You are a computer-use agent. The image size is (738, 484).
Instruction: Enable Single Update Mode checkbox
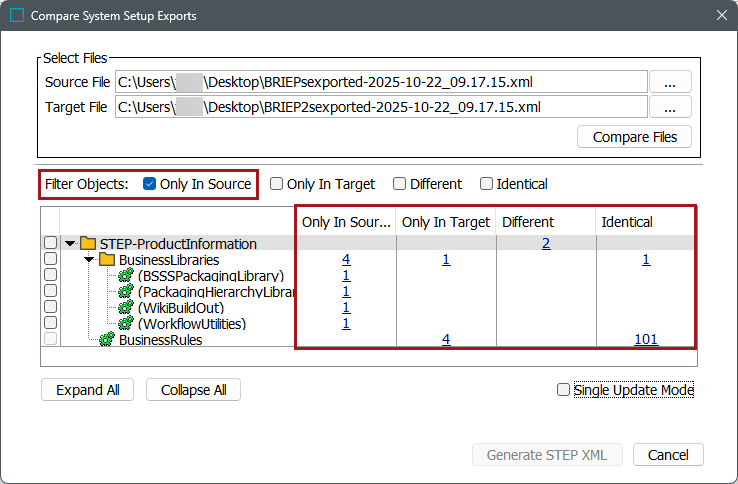pos(564,390)
